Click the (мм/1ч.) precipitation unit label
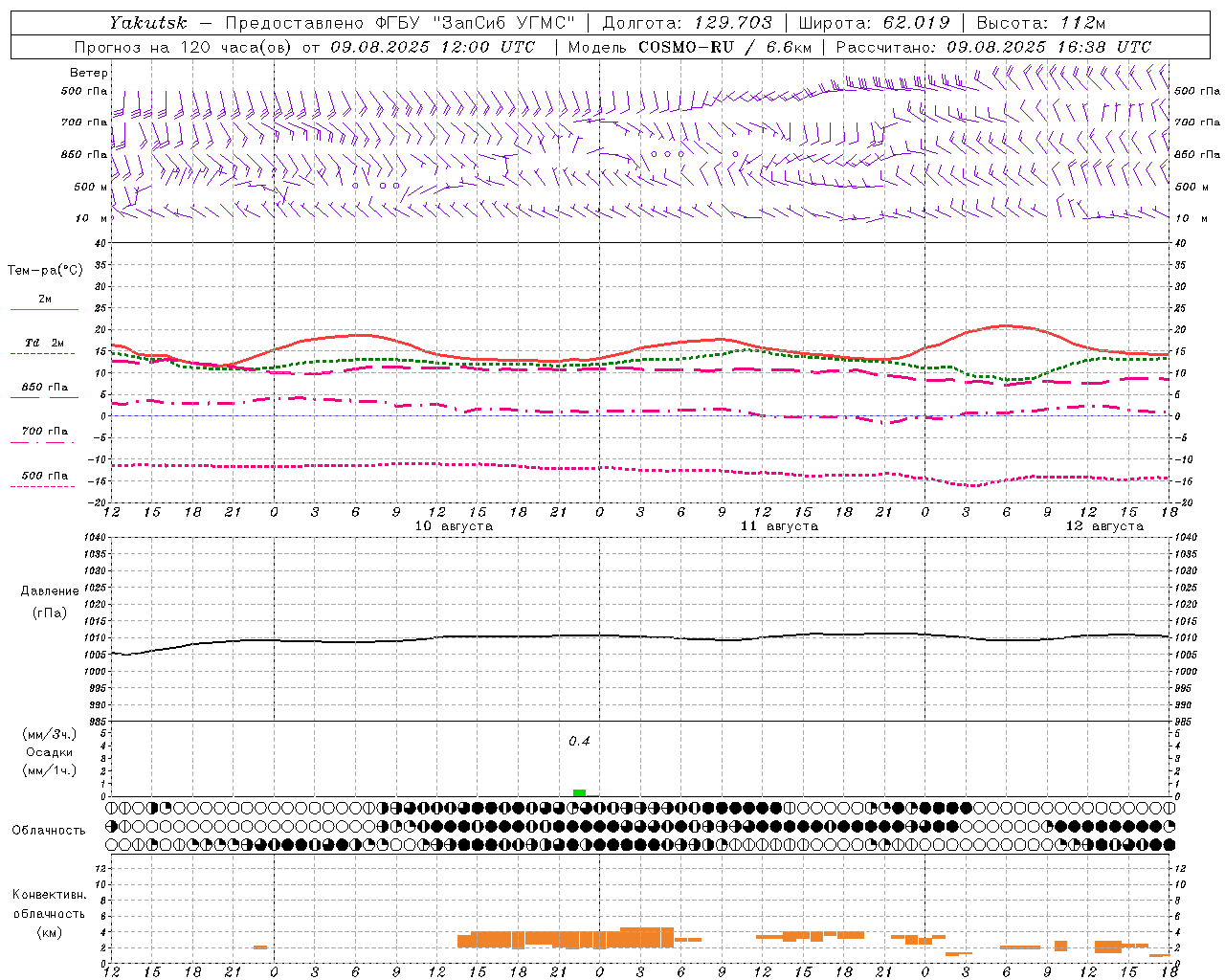This screenshot has width=1225, height=980. click(50, 770)
